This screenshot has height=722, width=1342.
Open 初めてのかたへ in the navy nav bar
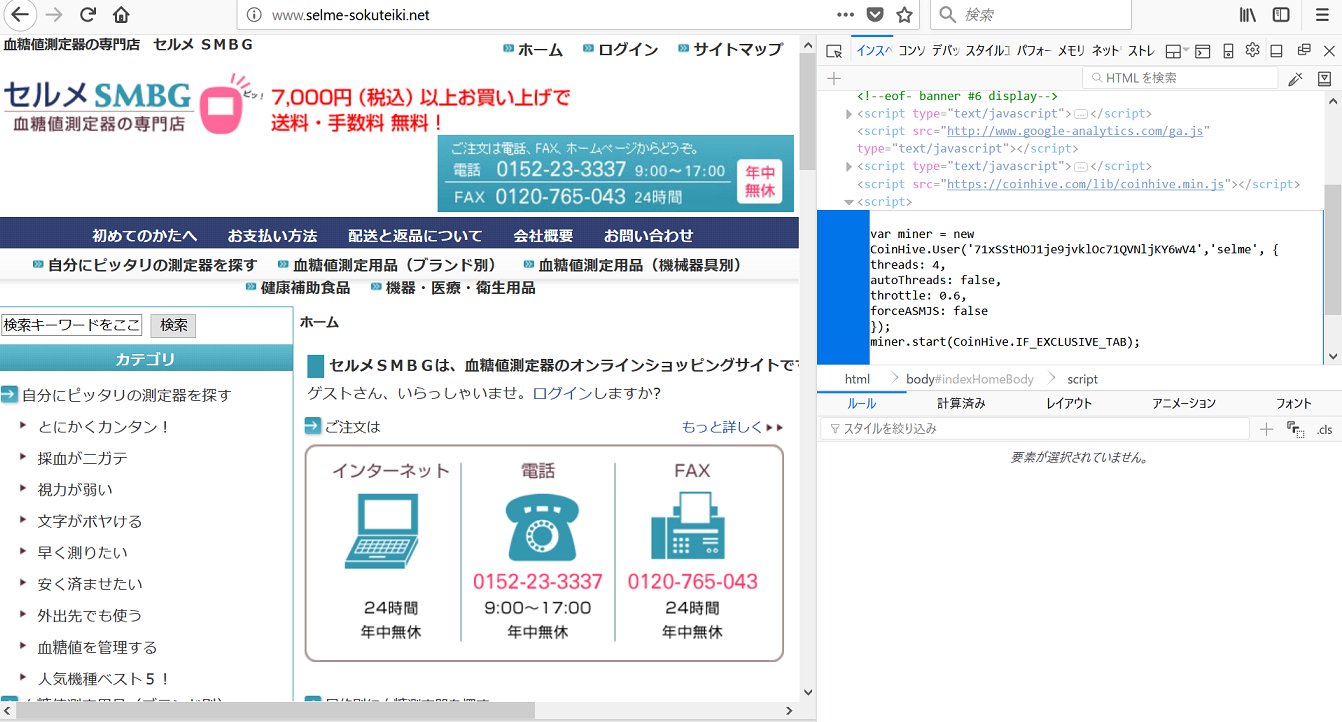point(145,236)
